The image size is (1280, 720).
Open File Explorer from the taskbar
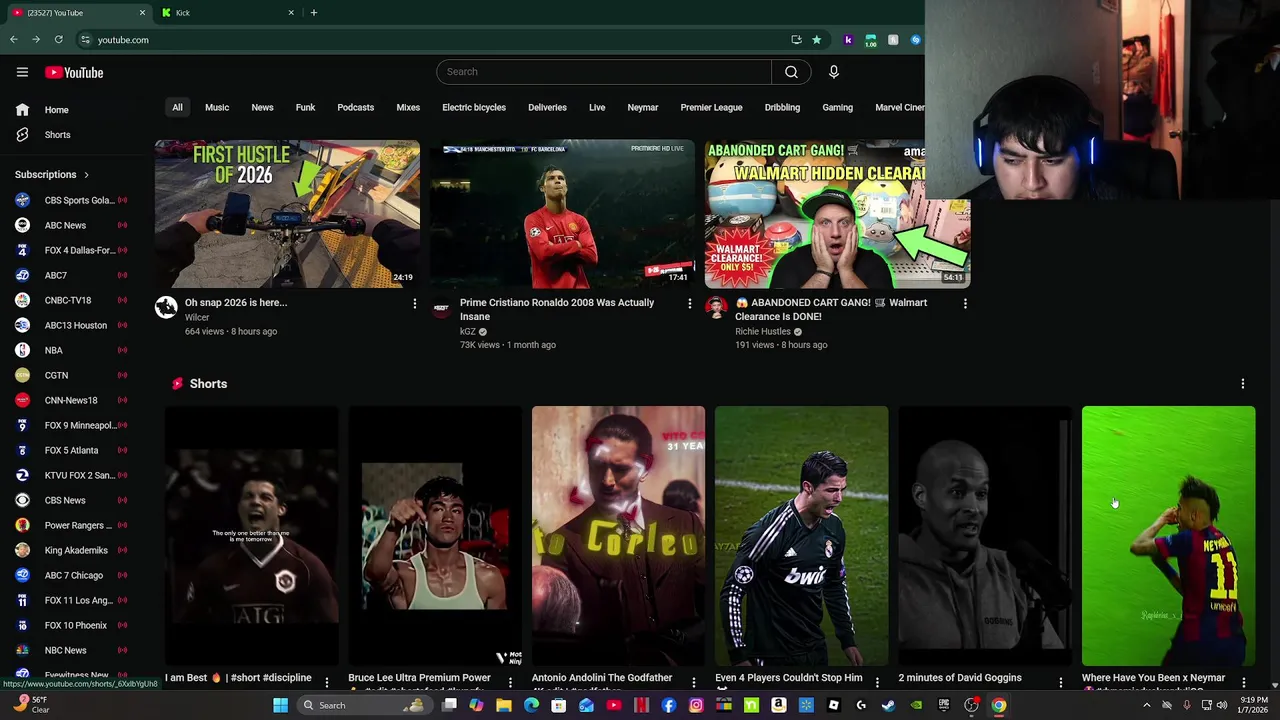504,705
